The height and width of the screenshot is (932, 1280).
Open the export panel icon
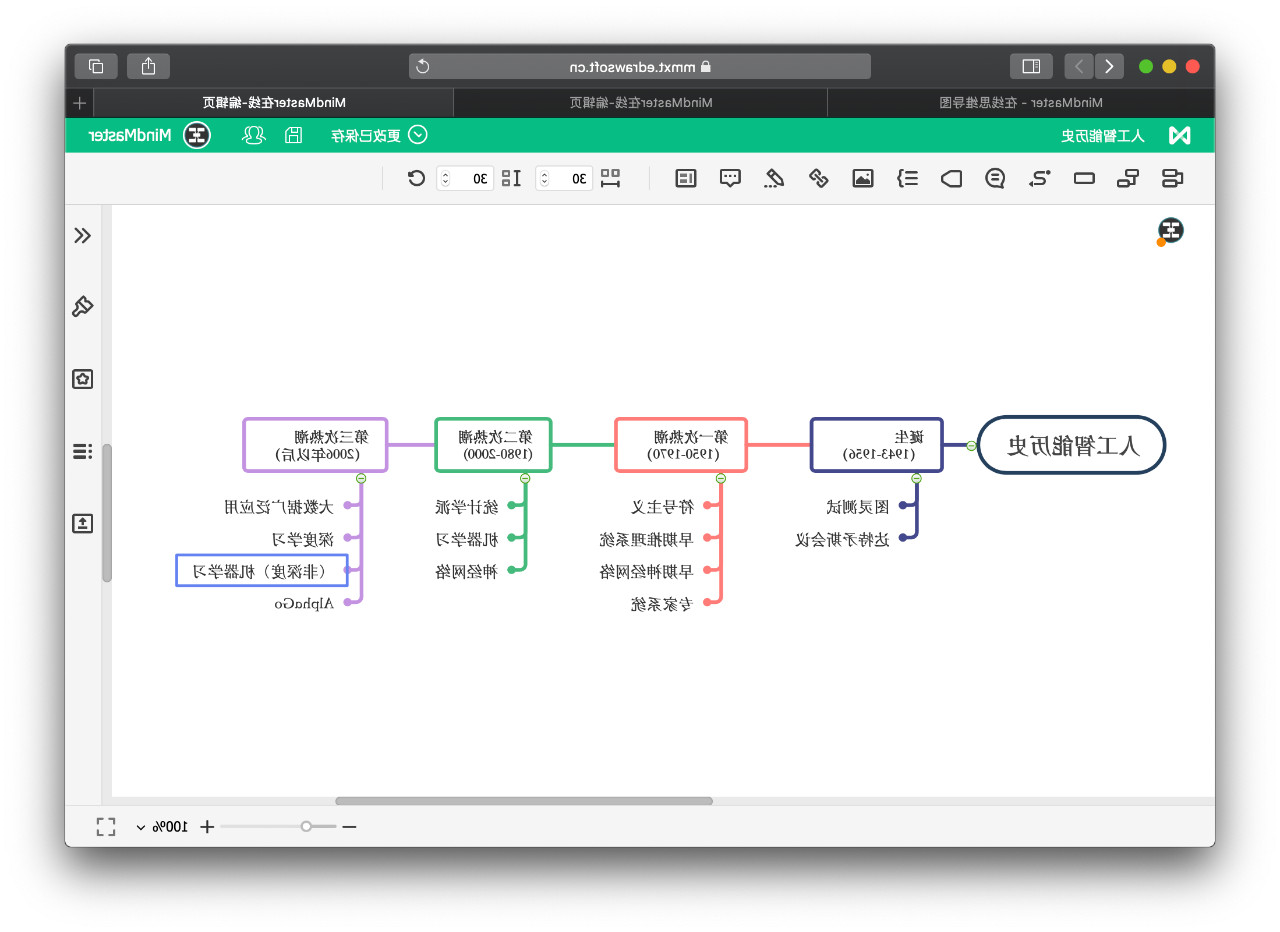83,523
